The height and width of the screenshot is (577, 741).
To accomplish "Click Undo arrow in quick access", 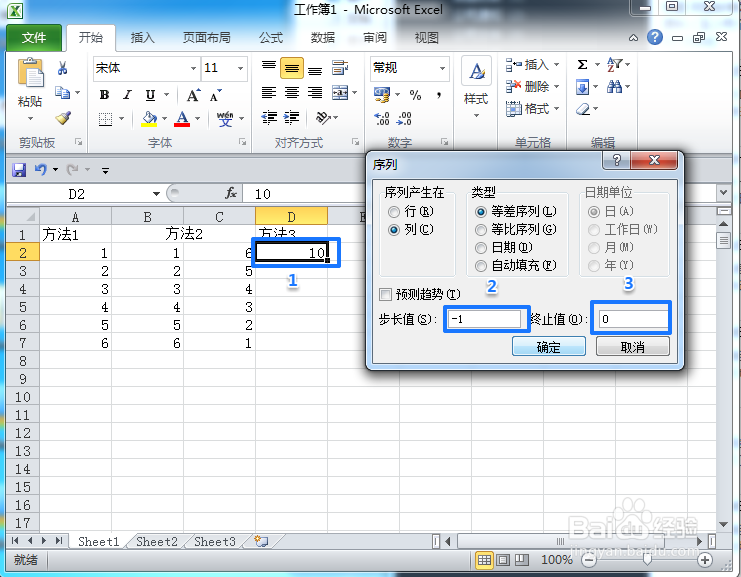I will pos(41,169).
